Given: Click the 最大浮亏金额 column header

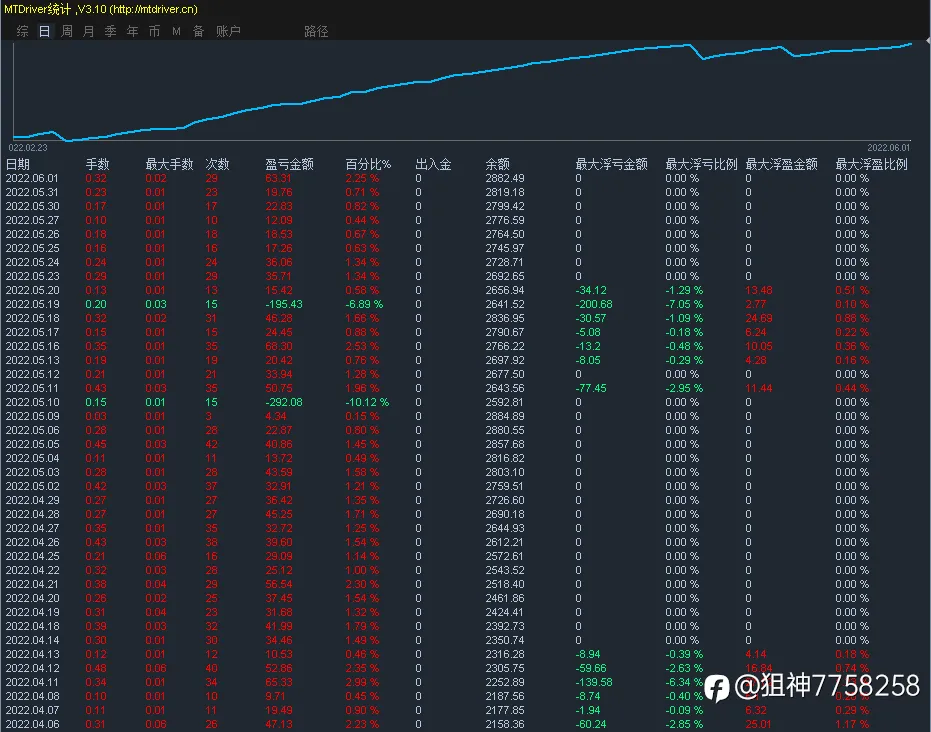Looking at the screenshot, I should click(612, 164).
